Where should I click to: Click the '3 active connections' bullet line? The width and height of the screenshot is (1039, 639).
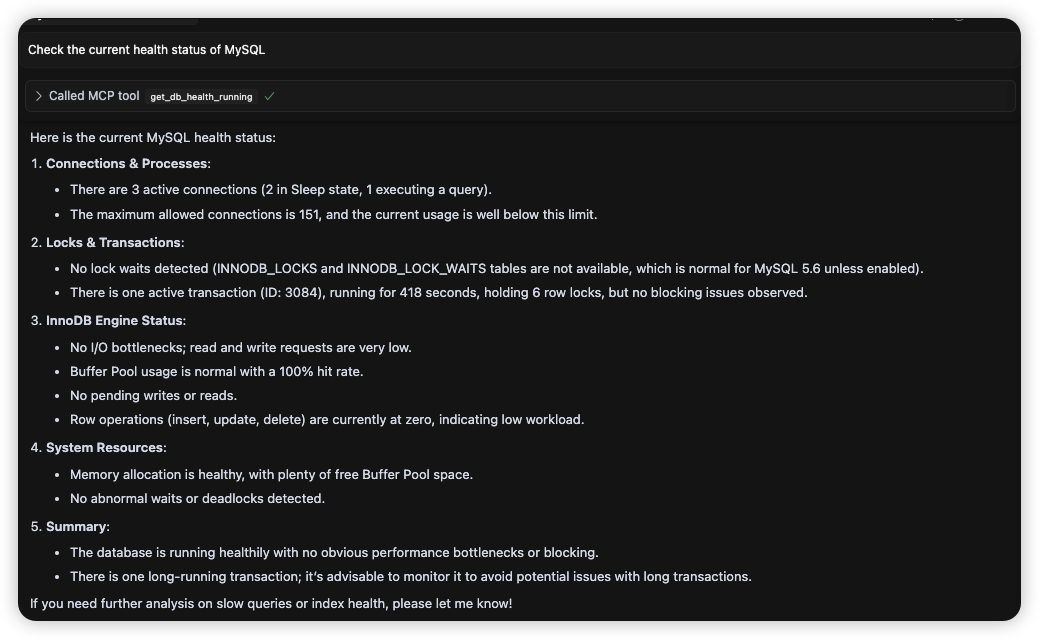[x=280, y=189]
